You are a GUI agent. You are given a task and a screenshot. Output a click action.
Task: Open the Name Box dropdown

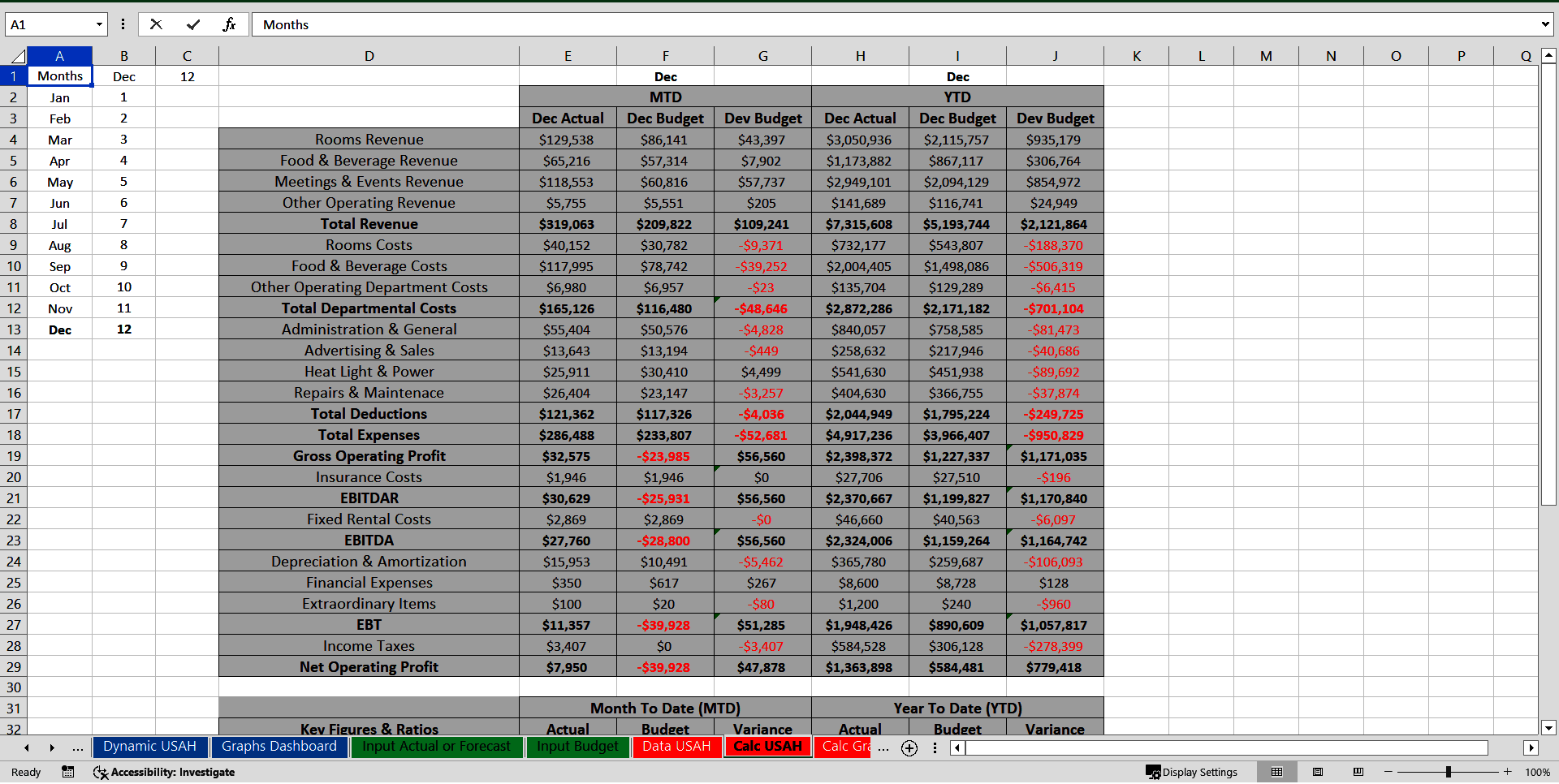point(99,24)
